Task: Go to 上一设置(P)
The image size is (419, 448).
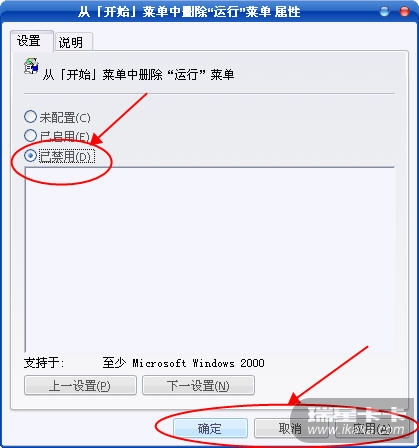Action: coord(80,385)
